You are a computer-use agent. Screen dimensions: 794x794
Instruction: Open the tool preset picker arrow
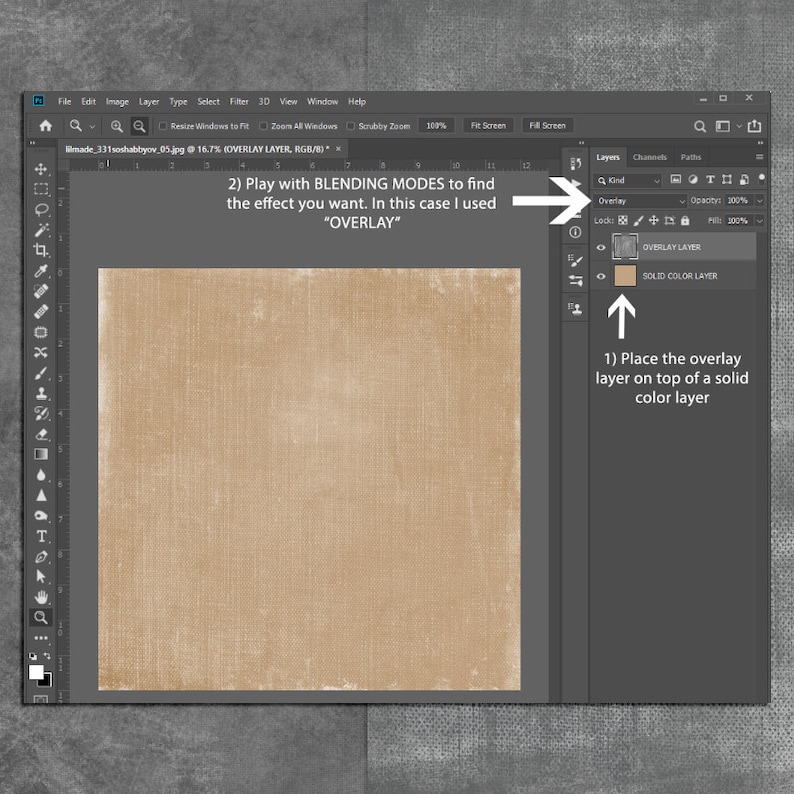pos(92,127)
